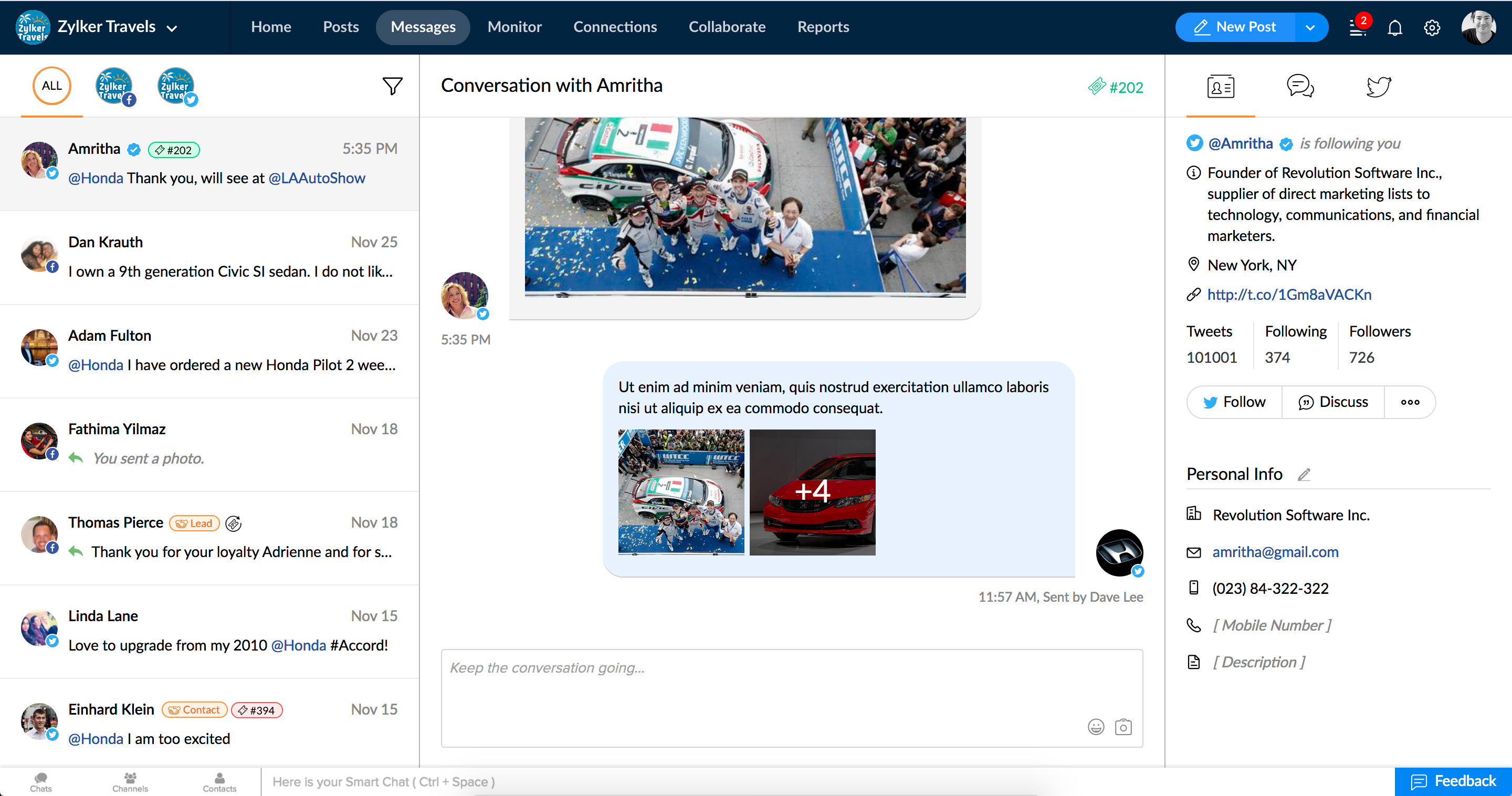Screen dimensions: 1512x796
Task: Go to the Monitor menu
Action: (514, 27)
